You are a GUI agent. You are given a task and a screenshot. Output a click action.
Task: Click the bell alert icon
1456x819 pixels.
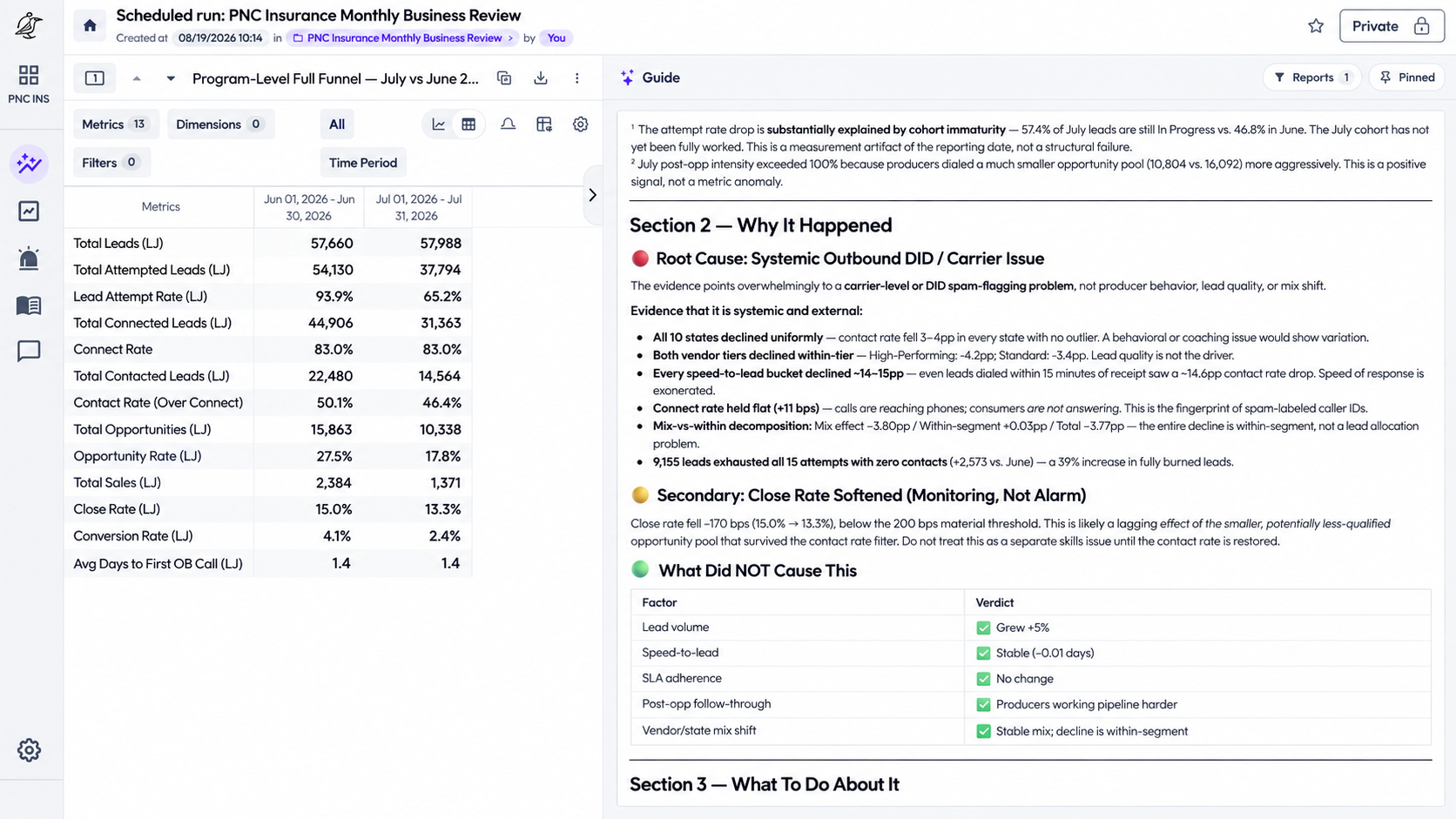point(508,124)
